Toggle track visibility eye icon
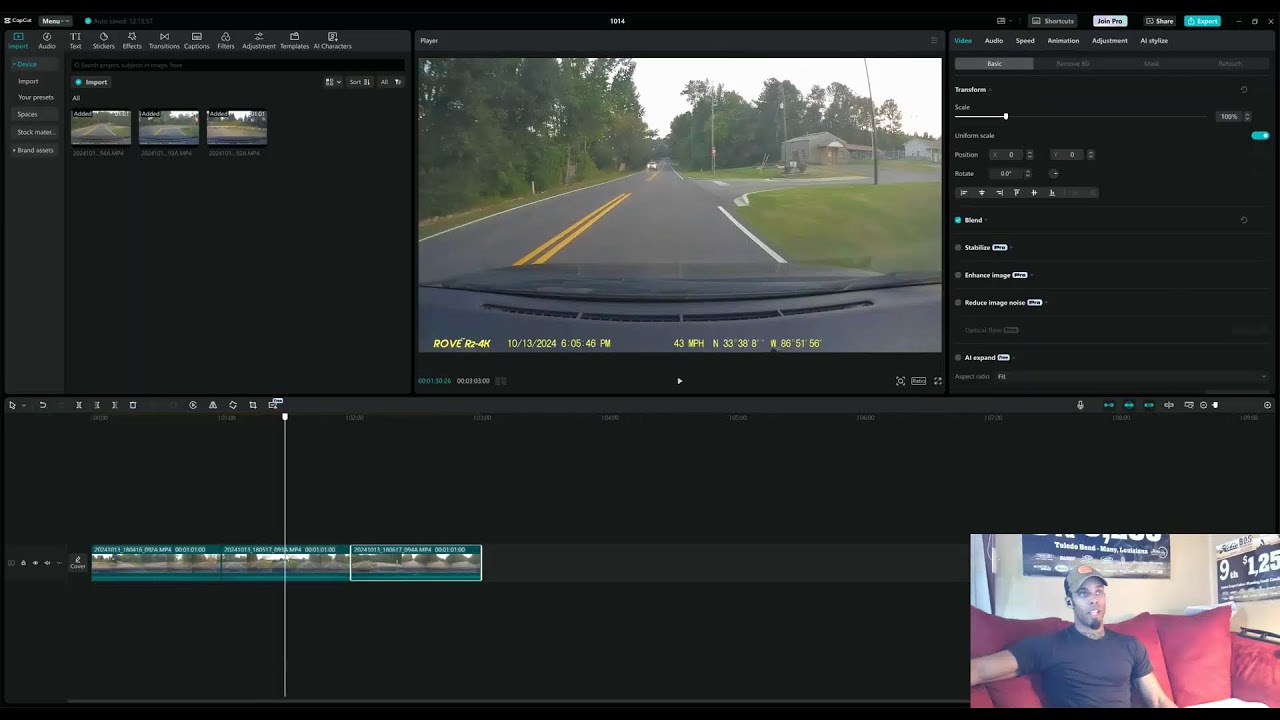The height and width of the screenshot is (720, 1280). 35,563
